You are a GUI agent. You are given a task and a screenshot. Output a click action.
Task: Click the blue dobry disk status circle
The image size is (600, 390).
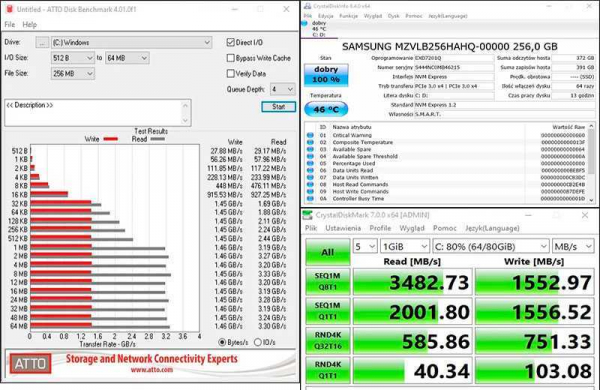click(304, 23)
